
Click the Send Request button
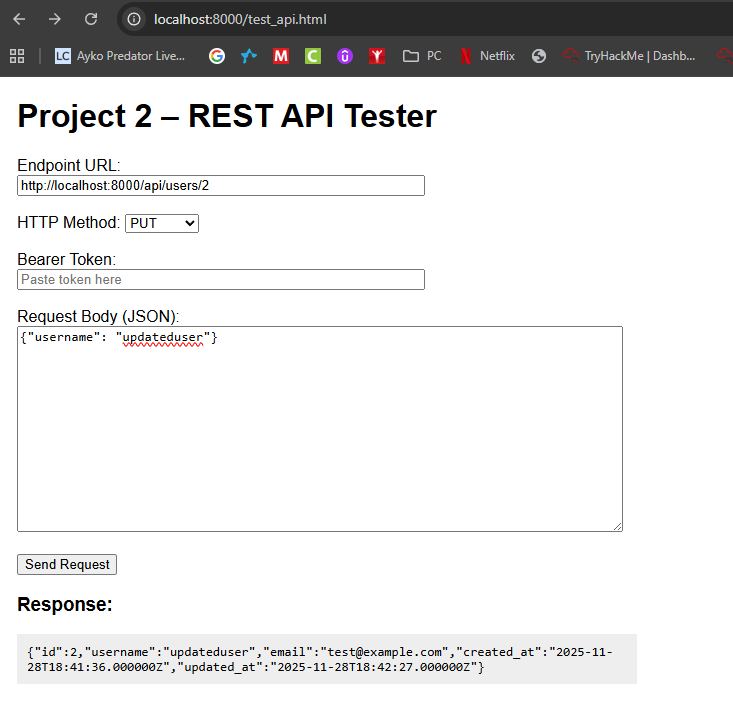click(67, 564)
